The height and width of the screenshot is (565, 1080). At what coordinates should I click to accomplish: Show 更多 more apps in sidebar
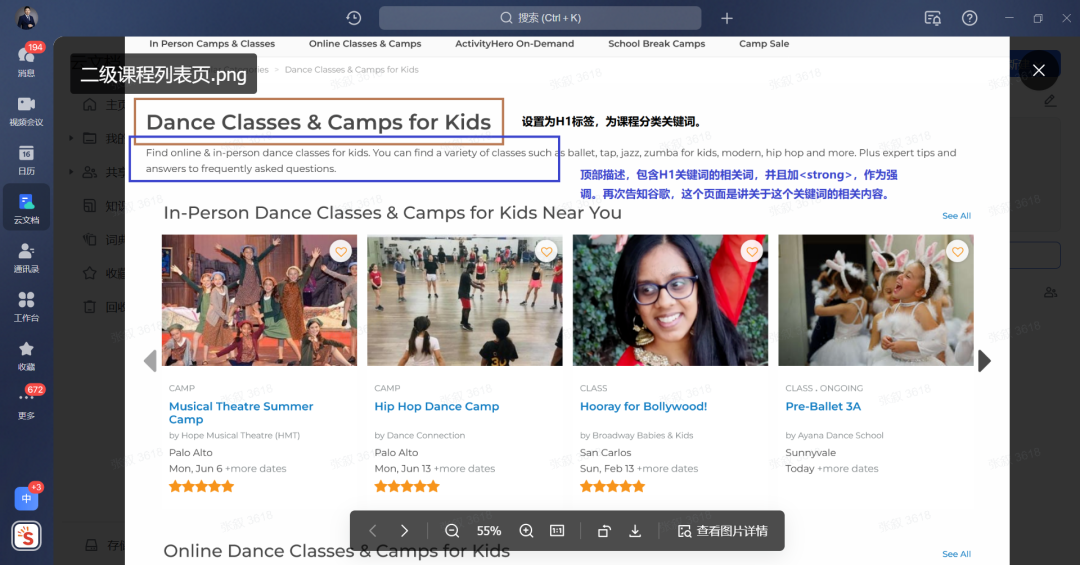26,403
